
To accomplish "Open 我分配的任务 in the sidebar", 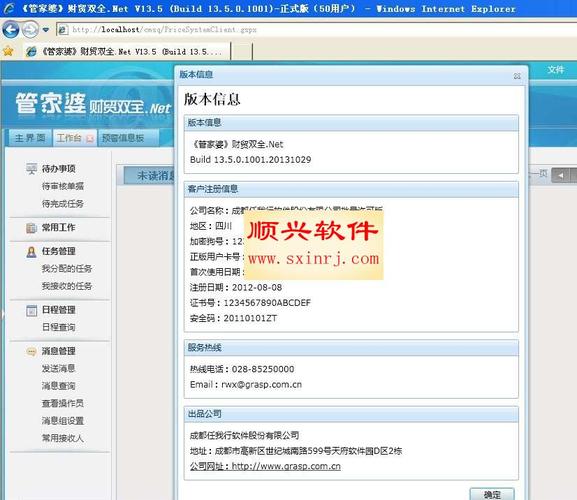I will 67,269.
